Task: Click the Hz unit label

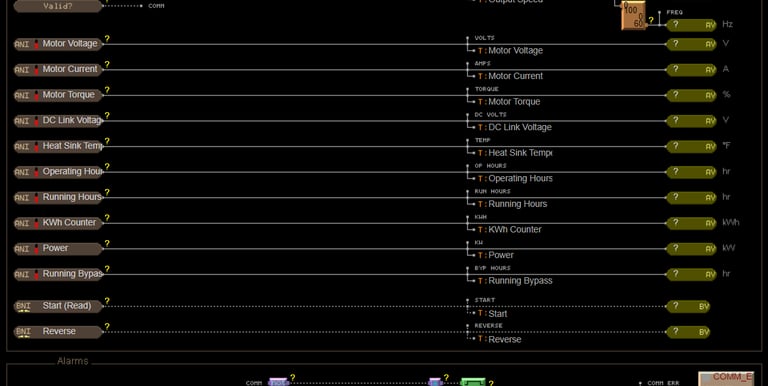Action: point(727,24)
